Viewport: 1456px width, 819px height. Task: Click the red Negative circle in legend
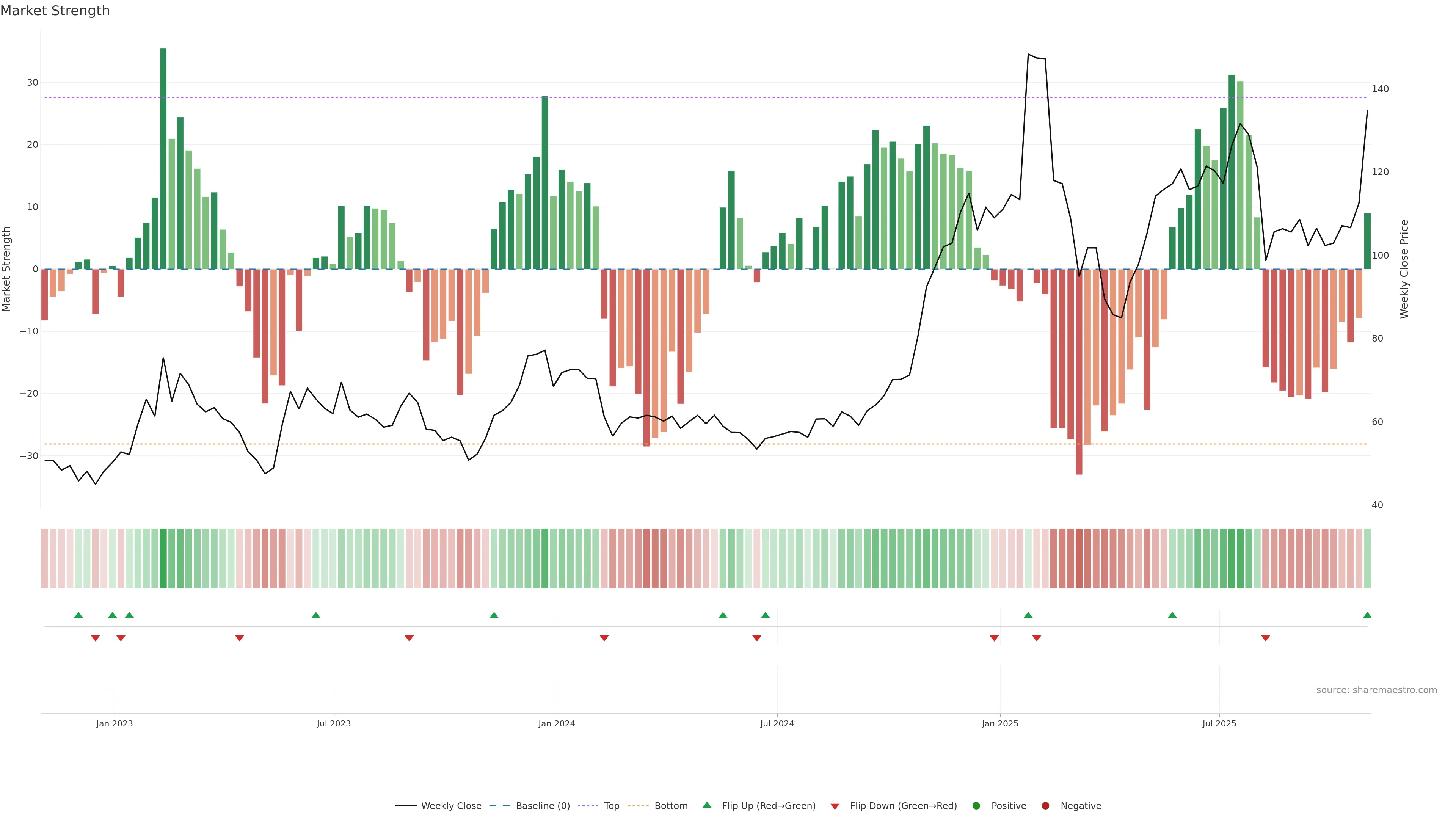(x=1045, y=806)
